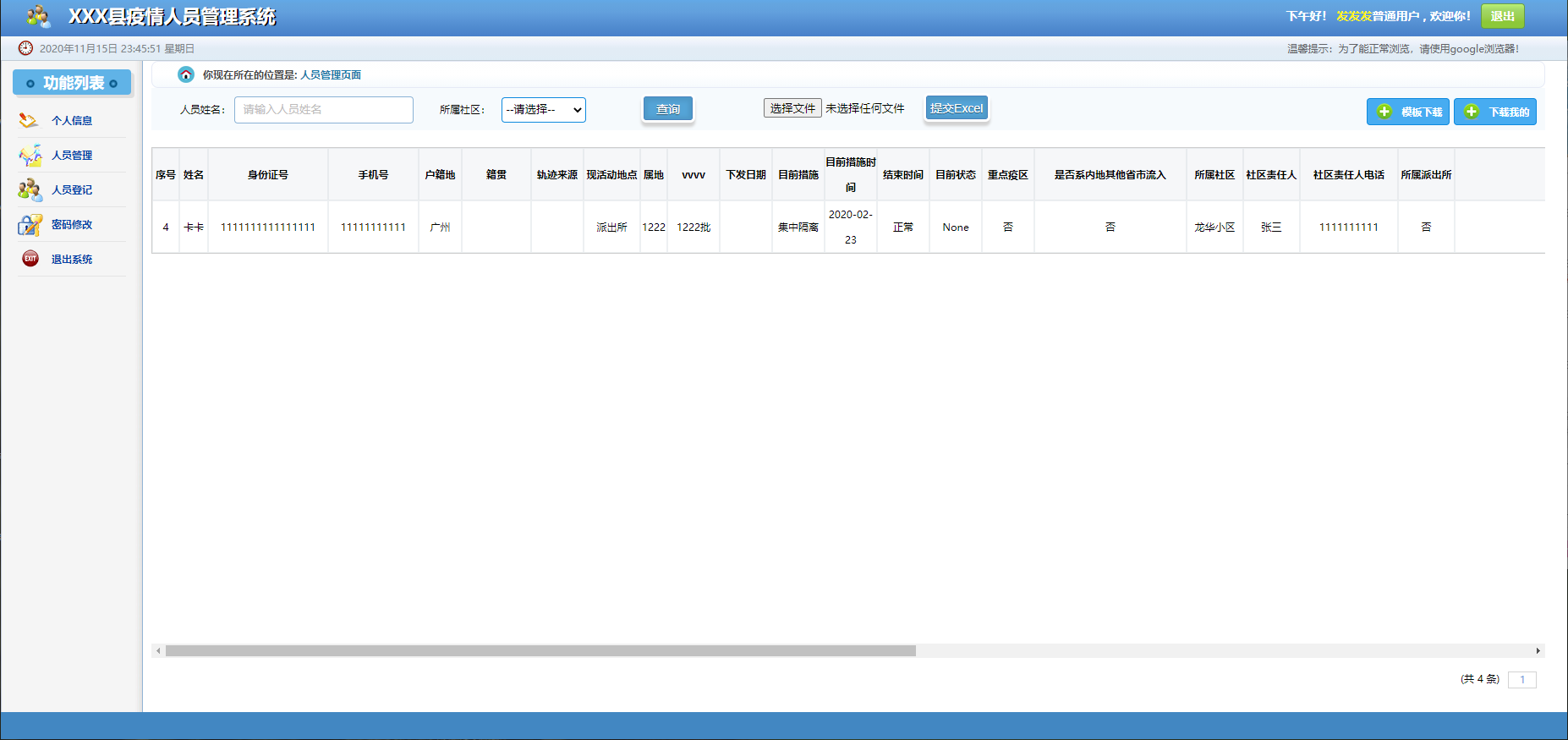Click the 目前状态 column header

coord(956,175)
